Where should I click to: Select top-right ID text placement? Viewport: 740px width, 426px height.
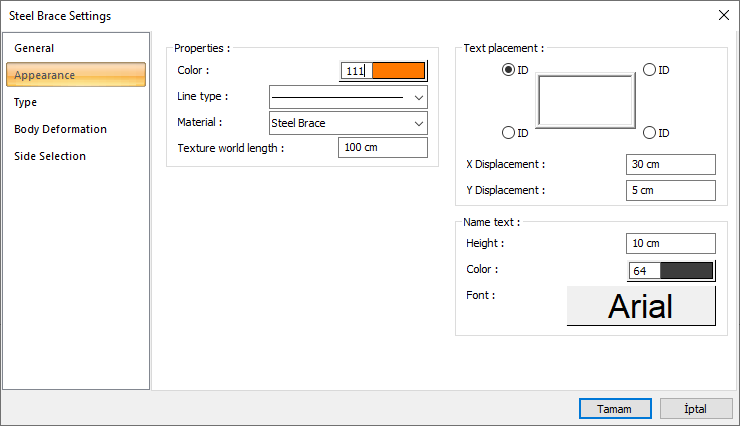click(649, 70)
